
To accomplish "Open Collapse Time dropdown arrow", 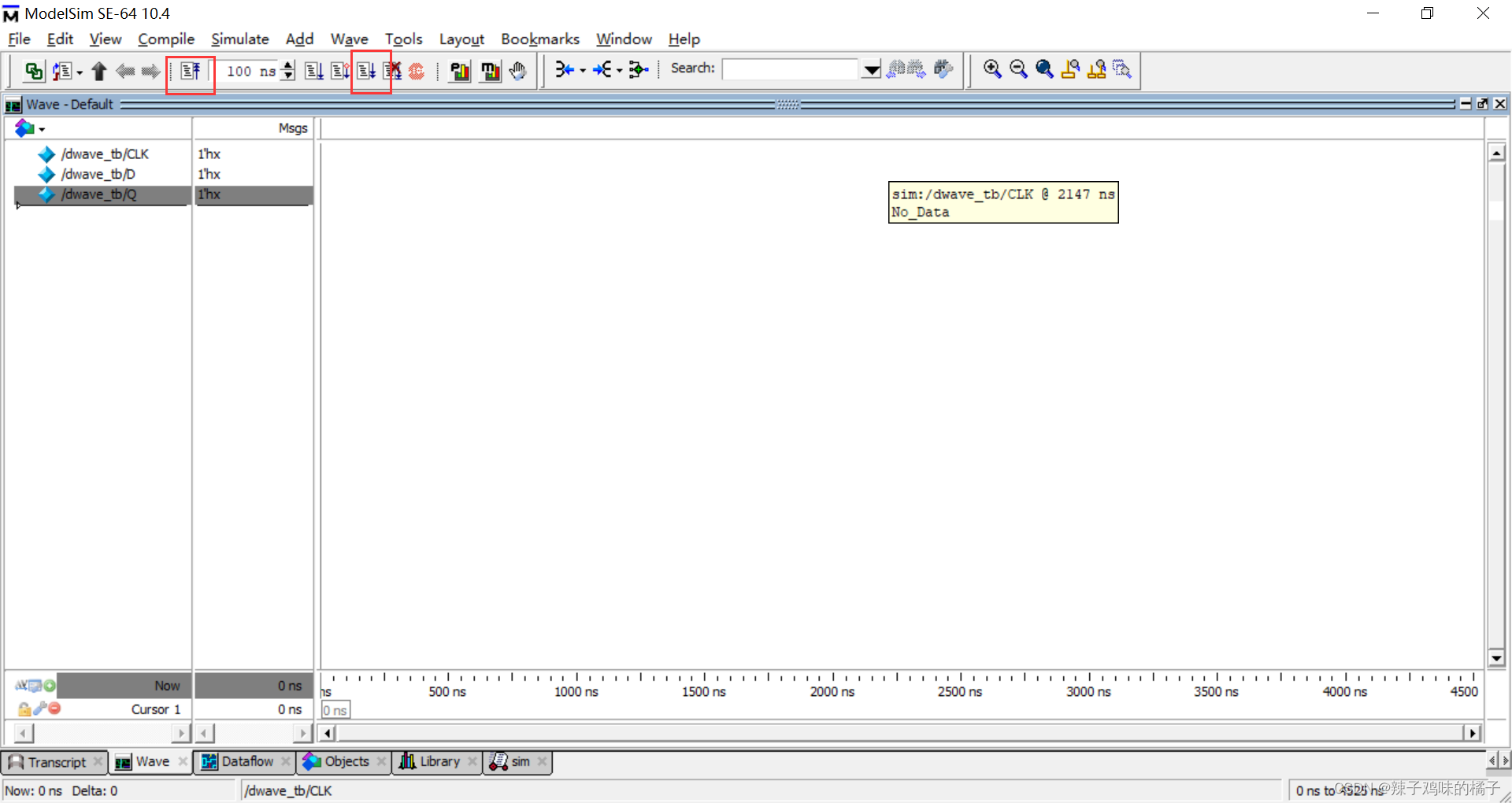I will click(620, 71).
